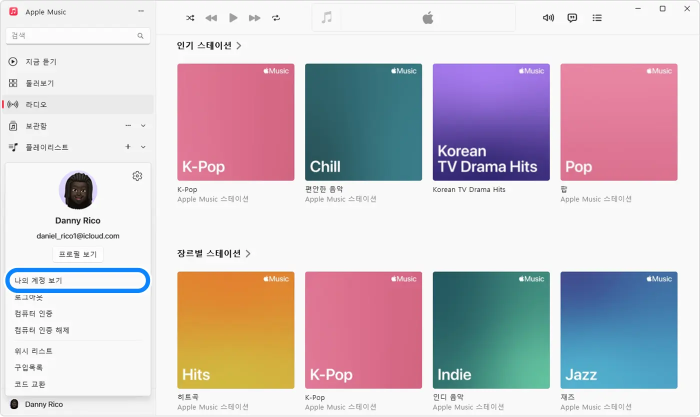The image size is (700, 417).
Task: Open 보관함 more options ellipsis
Action: tap(128, 126)
